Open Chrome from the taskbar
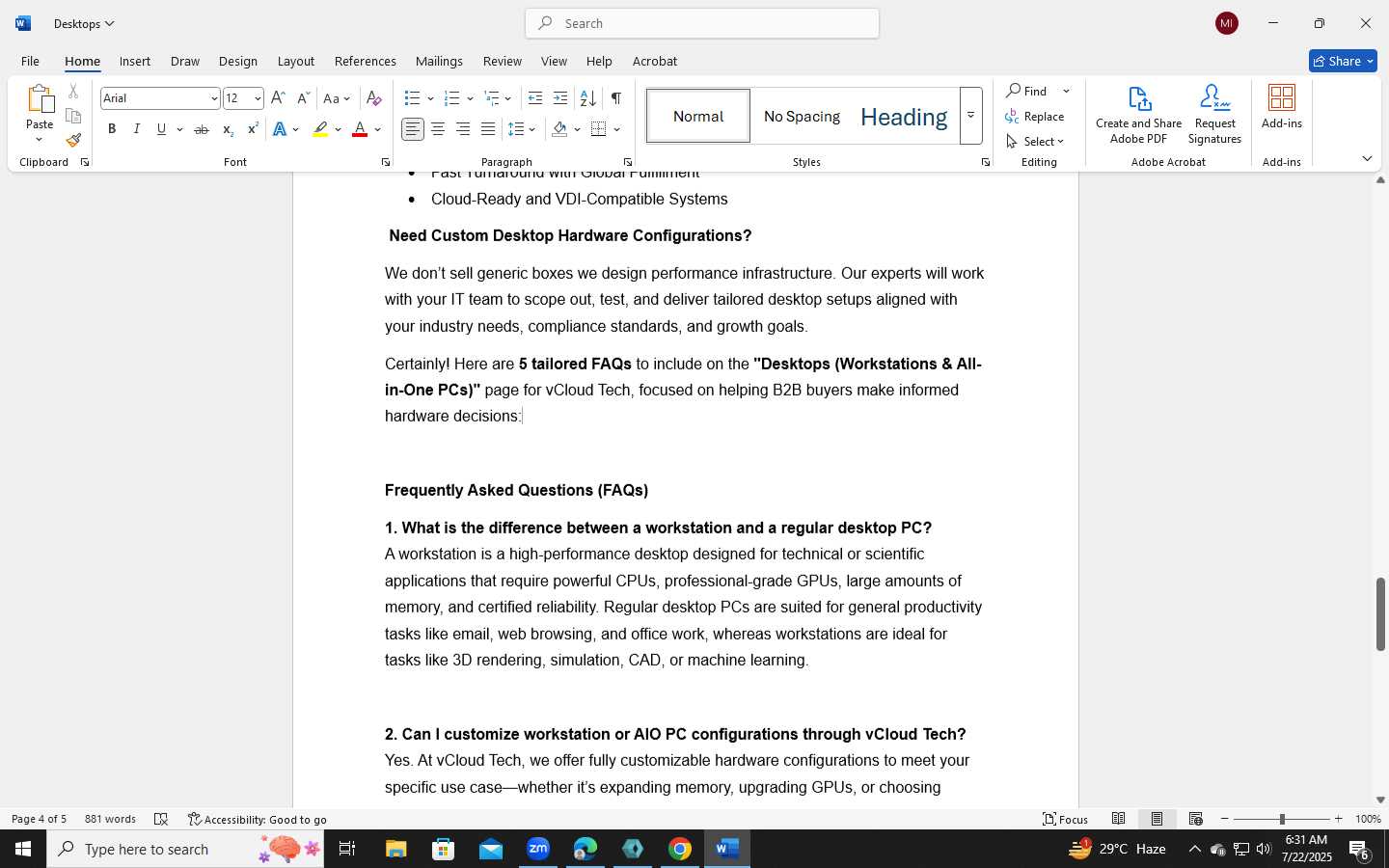Viewport: 1389px width, 868px height. pos(680,849)
